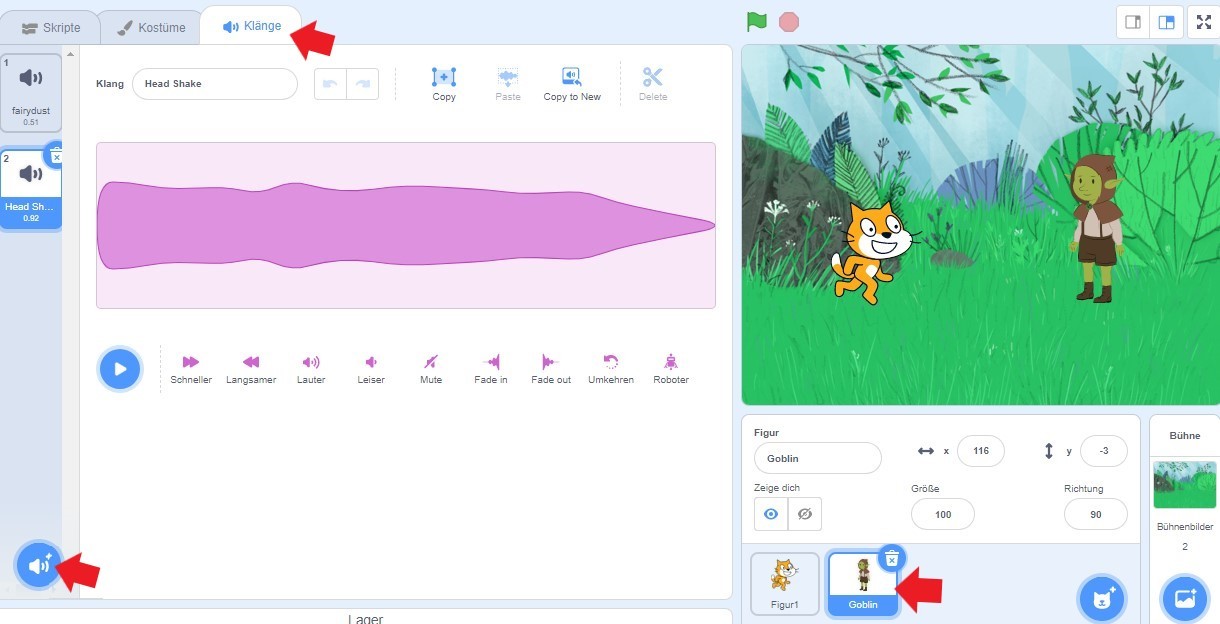Start project with the green flag
Image resolution: width=1220 pixels, height=624 pixels.
(x=757, y=21)
